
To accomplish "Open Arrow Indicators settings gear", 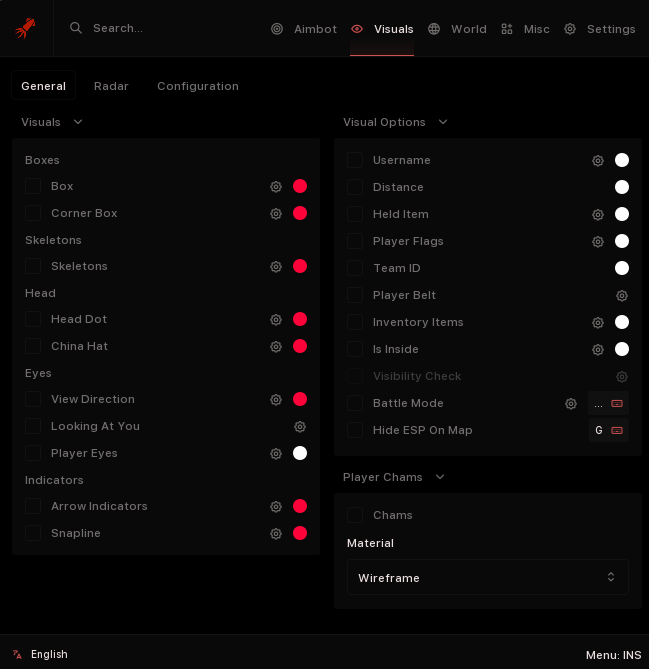I will tap(276, 506).
